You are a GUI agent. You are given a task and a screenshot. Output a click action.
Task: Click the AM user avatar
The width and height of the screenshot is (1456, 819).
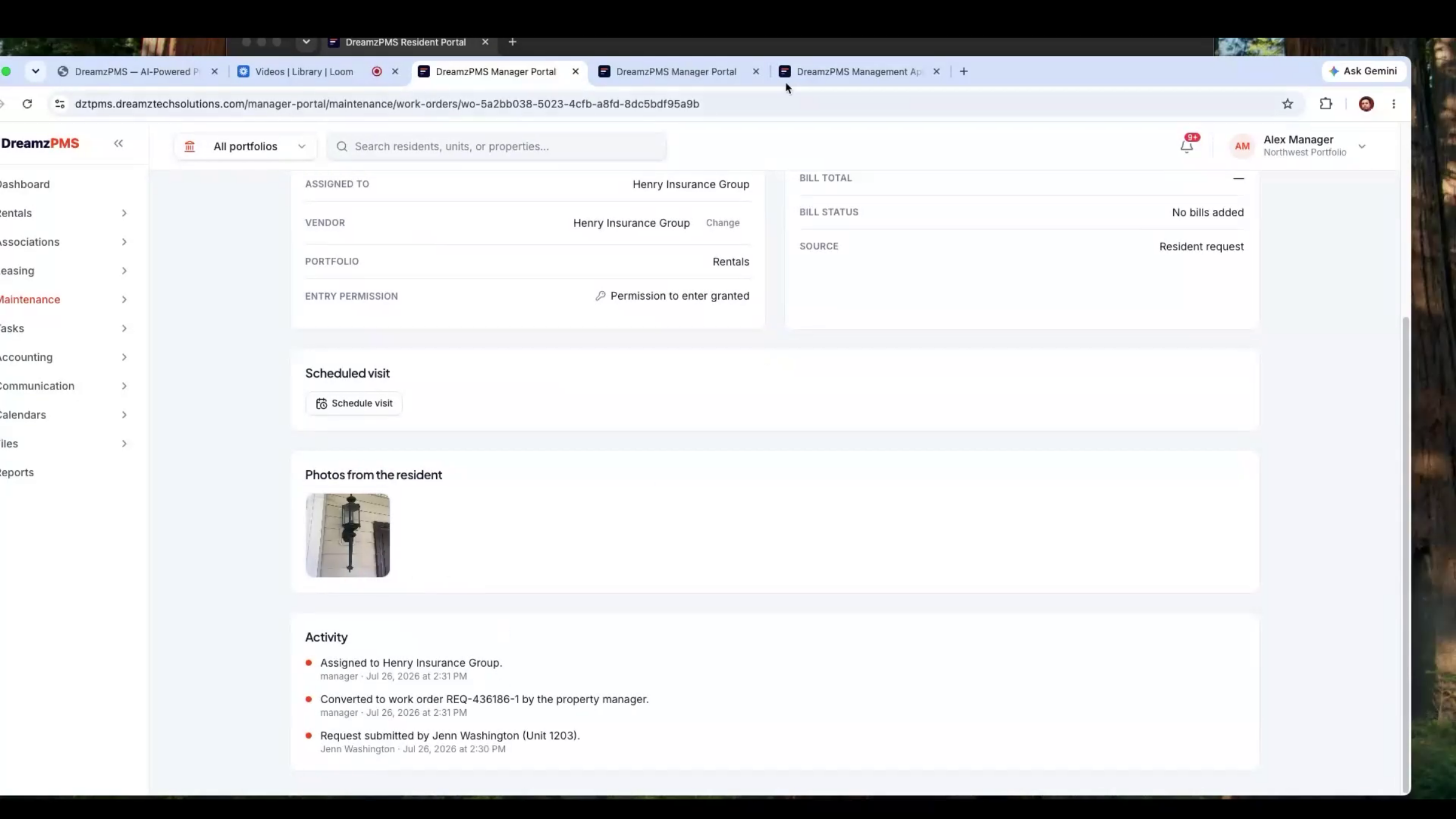click(1242, 146)
